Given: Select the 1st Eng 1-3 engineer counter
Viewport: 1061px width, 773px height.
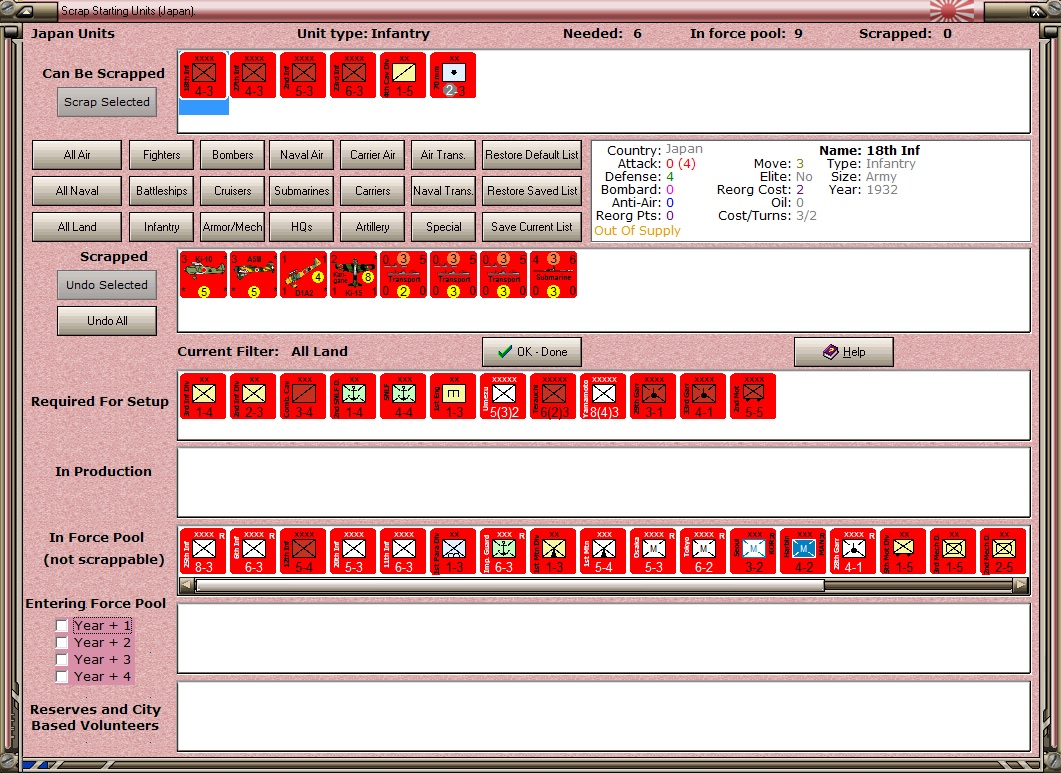Looking at the screenshot, I should (453, 397).
